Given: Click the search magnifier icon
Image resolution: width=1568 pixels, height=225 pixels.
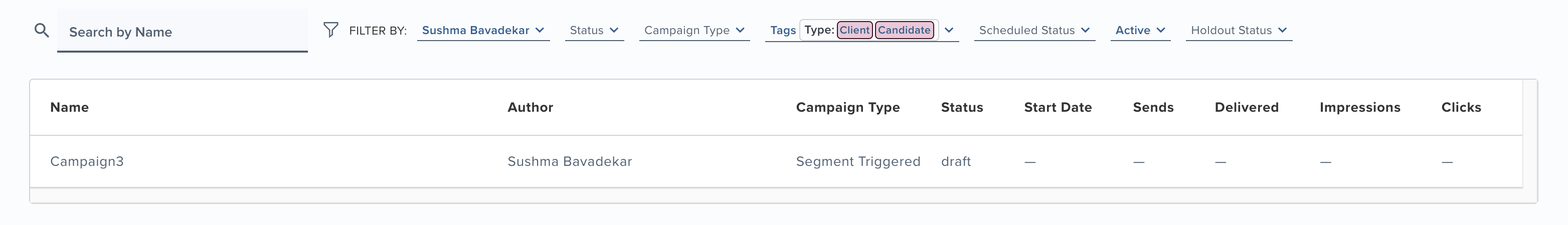Looking at the screenshot, I should coord(42,31).
